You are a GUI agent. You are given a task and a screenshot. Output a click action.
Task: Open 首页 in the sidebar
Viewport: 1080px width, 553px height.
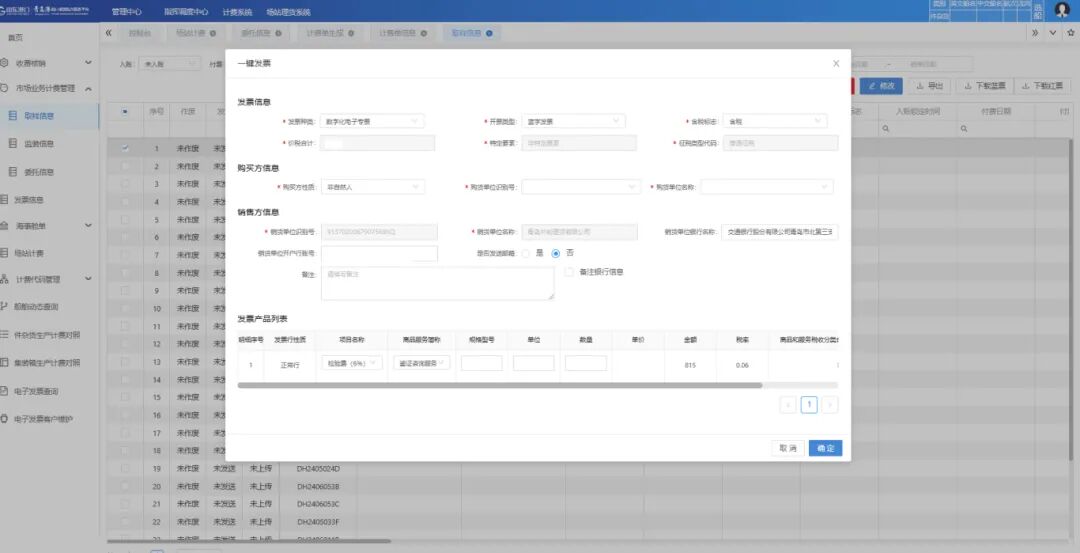click(x=15, y=38)
